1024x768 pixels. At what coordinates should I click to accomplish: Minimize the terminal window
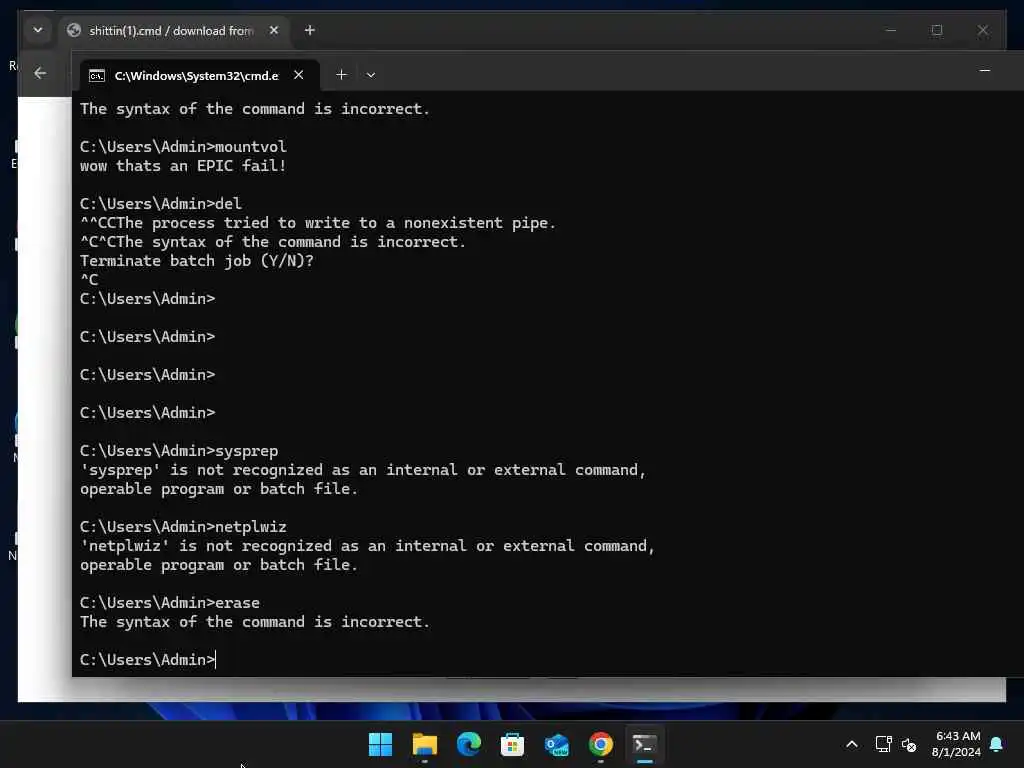(984, 71)
